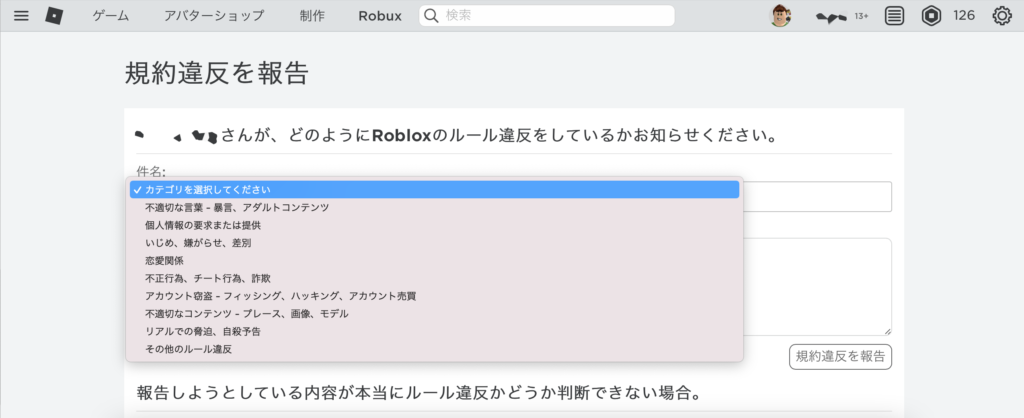Select 恋愛関係 category
This screenshot has height=418, width=1024.
pyautogui.click(x=434, y=261)
